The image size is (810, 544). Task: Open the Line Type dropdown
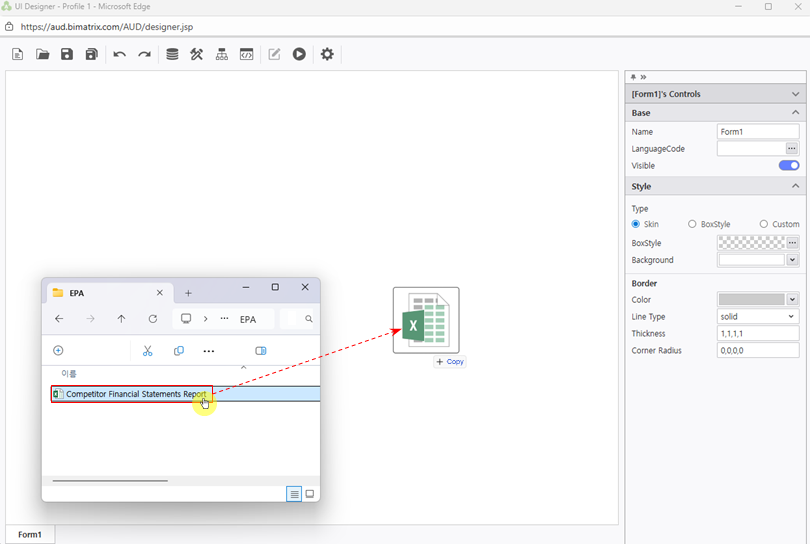(x=758, y=317)
